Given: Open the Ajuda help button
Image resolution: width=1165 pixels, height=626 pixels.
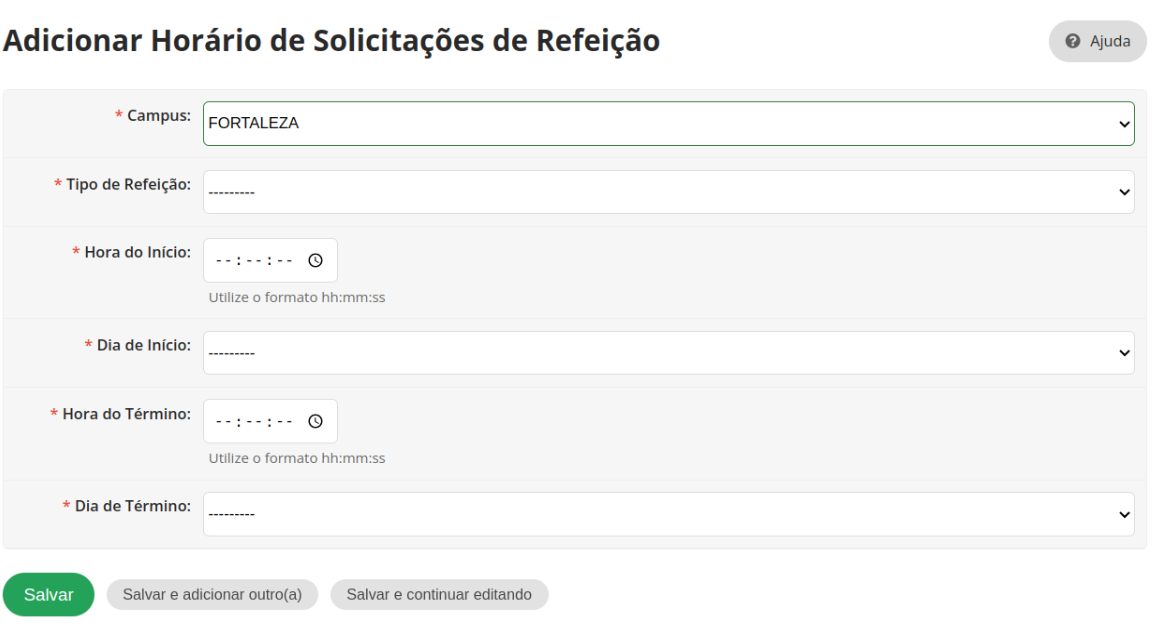Looking at the screenshot, I should [x=1097, y=42].
